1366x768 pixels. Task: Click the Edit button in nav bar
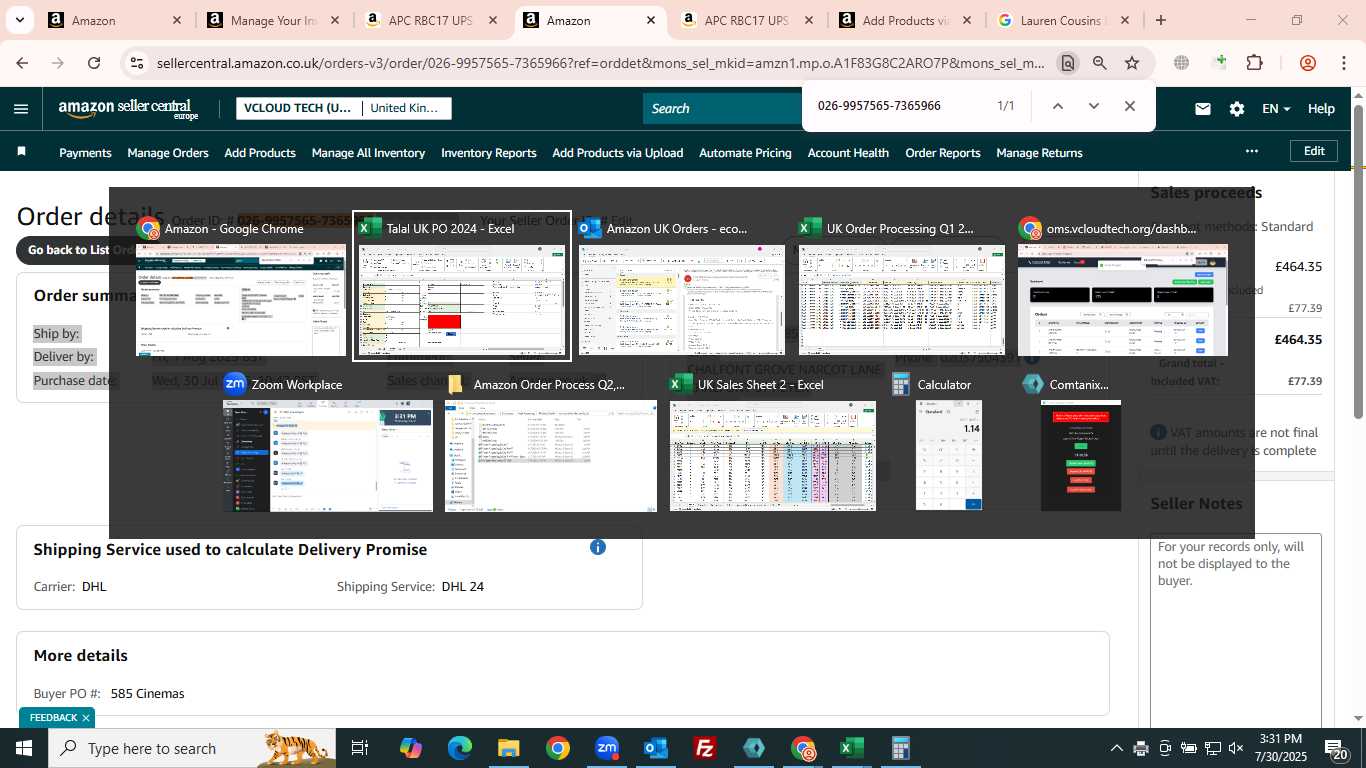point(1314,151)
